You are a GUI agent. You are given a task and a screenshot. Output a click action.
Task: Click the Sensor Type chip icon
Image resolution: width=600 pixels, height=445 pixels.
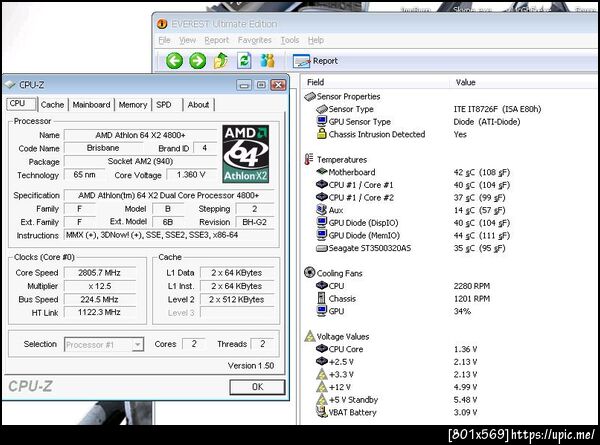pos(322,109)
